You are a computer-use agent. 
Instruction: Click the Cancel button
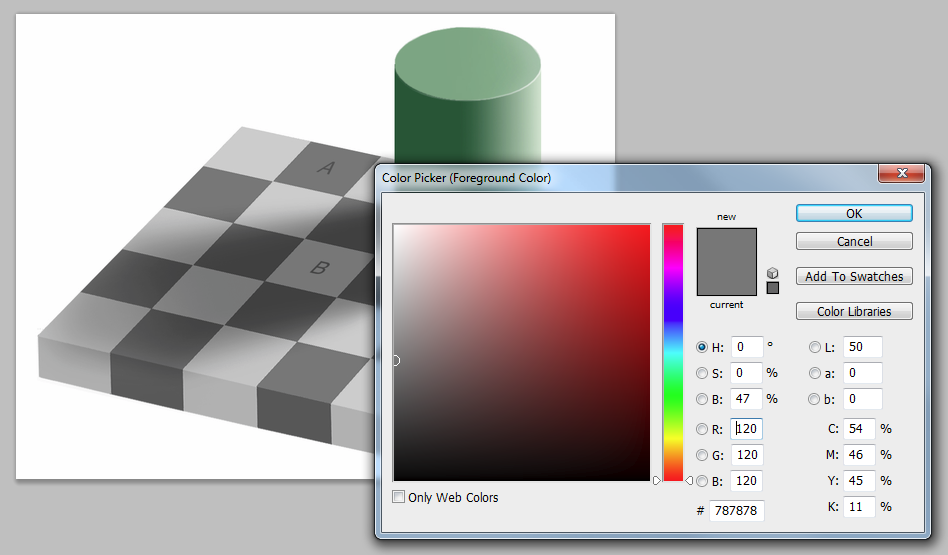click(x=854, y=241)
